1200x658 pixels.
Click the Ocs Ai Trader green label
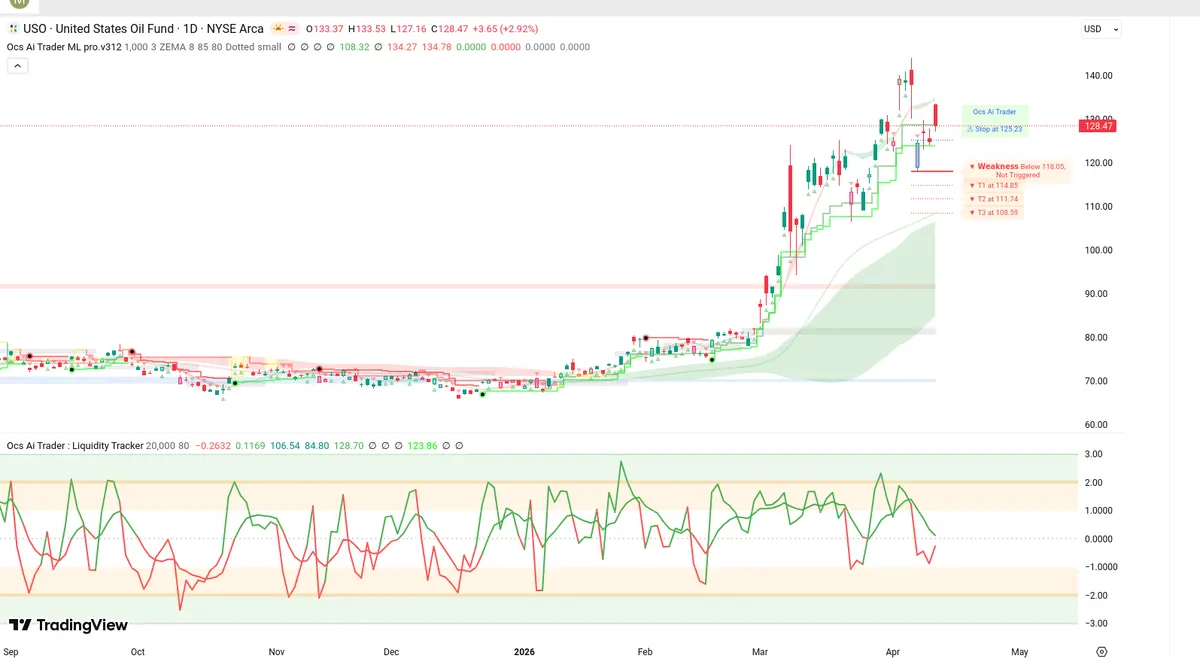pyautogui.click(x=994, y=112)
